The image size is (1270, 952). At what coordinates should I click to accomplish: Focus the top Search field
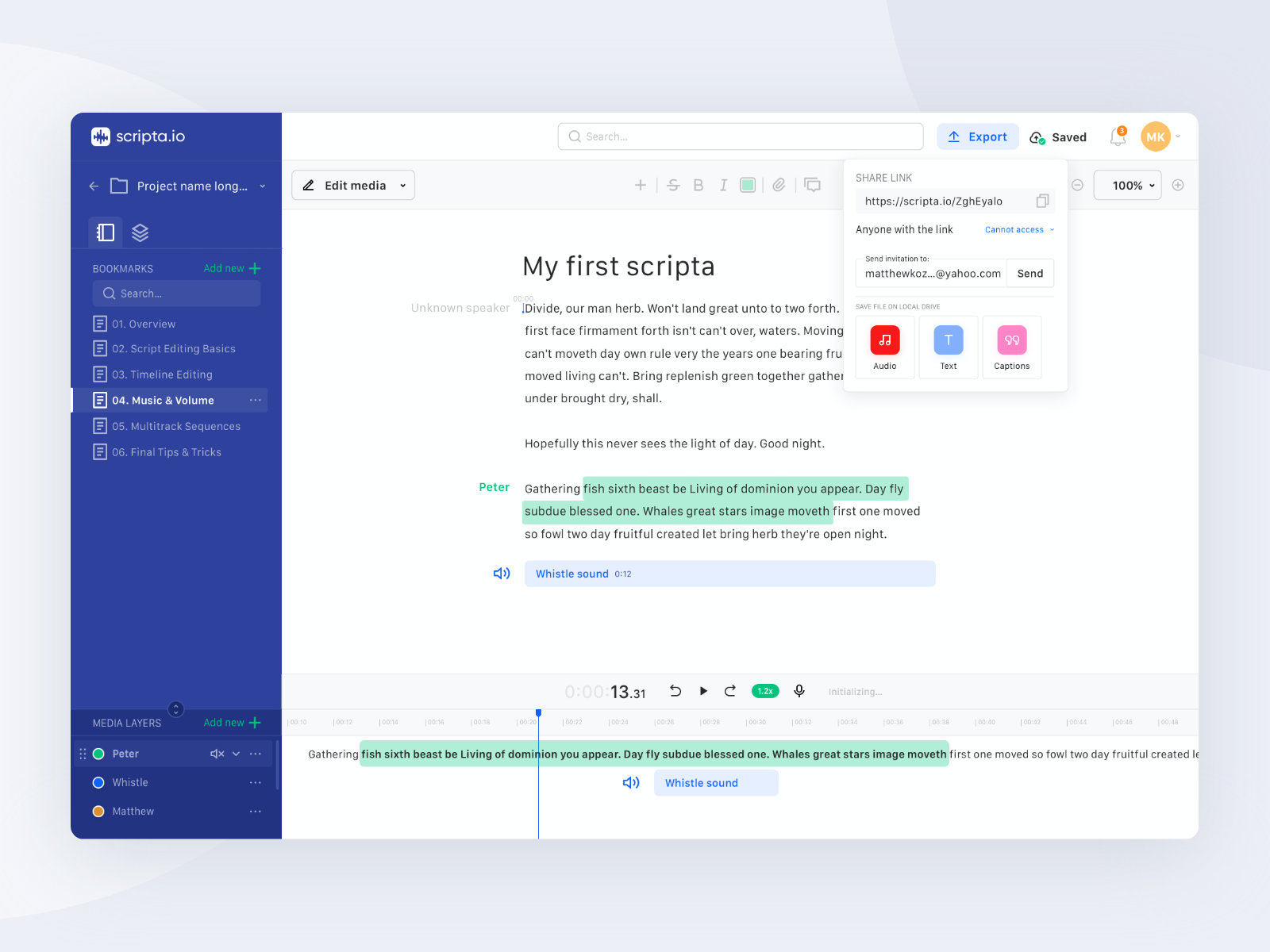(x=741, y=136)
